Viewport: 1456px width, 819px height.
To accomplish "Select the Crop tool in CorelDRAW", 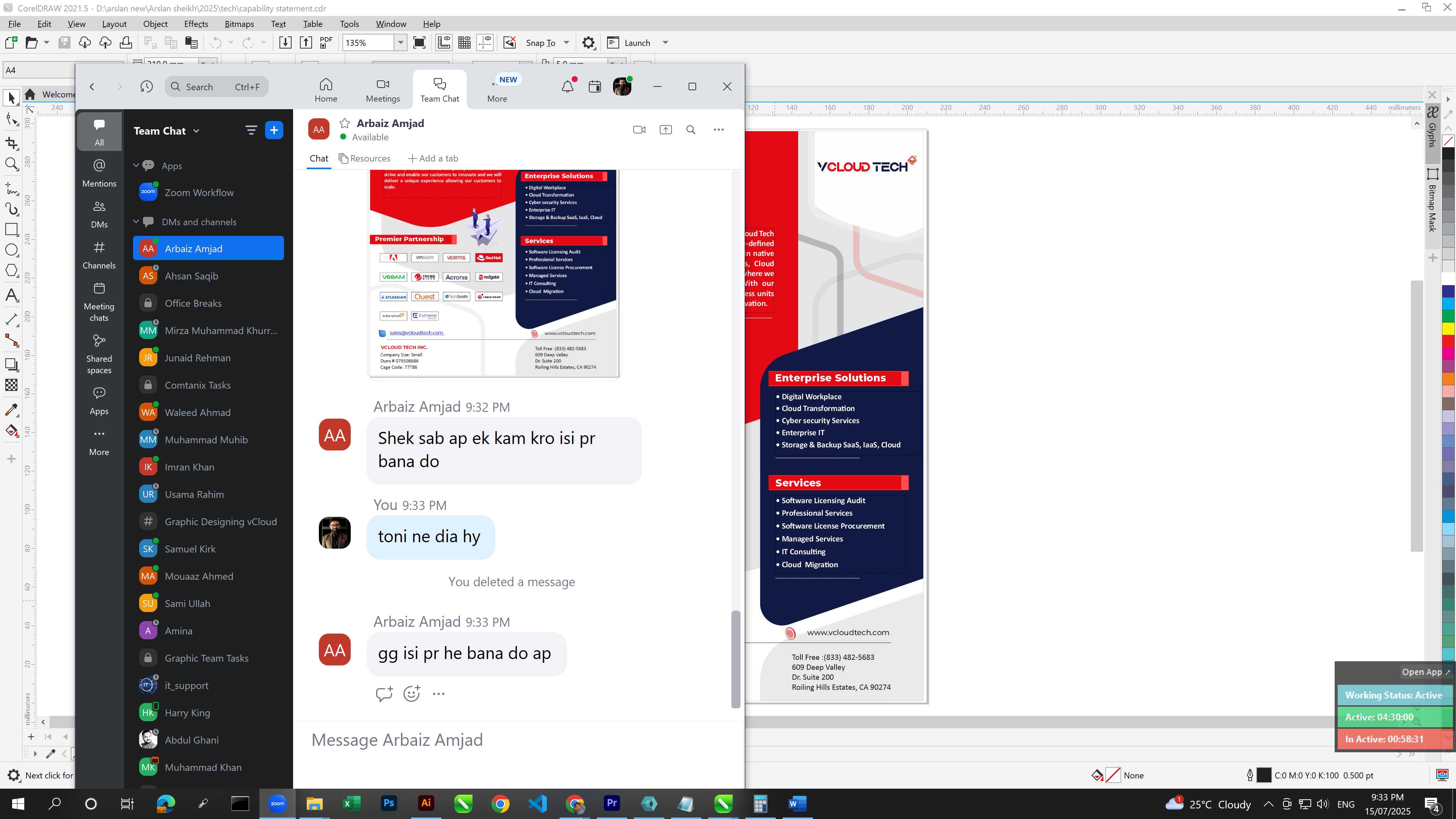I will click(11, 143).
